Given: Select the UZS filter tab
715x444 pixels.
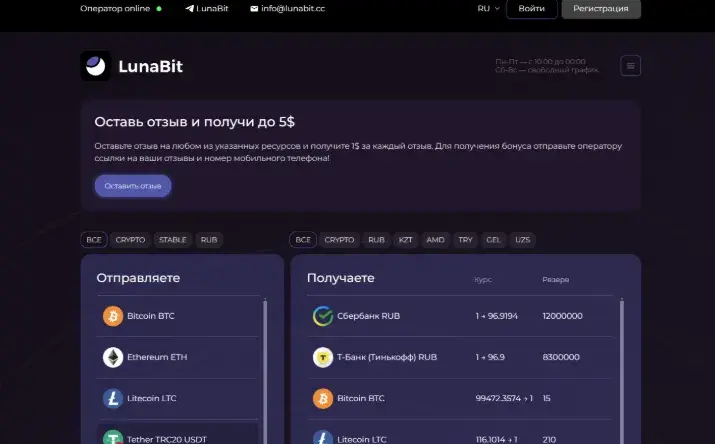Looking at the screenshot, I should (x=523, y=240).
